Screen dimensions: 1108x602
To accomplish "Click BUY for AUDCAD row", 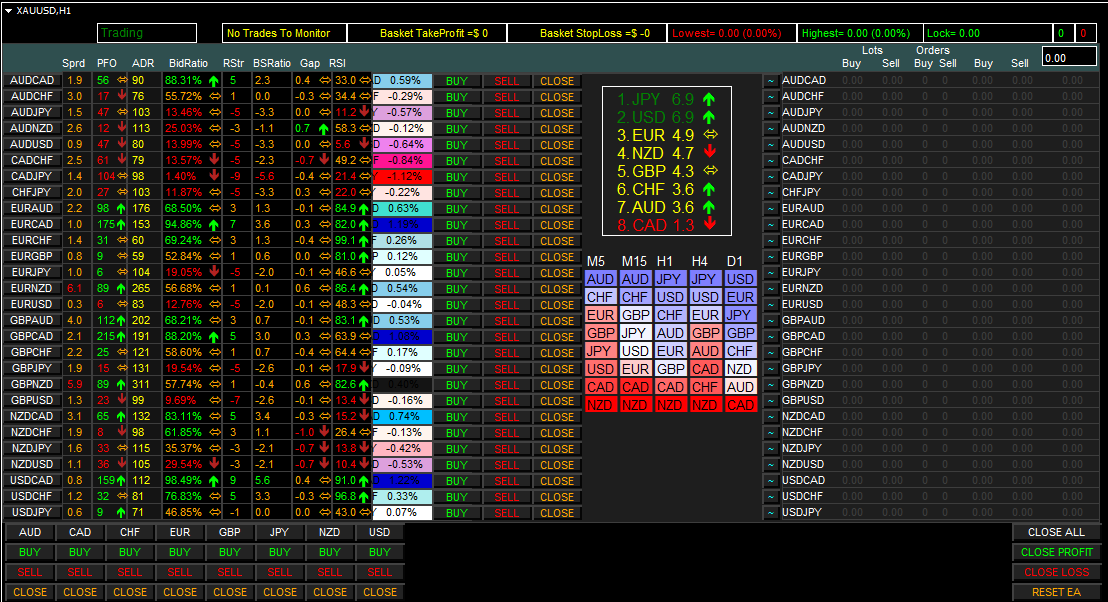I will click(456, 81).
